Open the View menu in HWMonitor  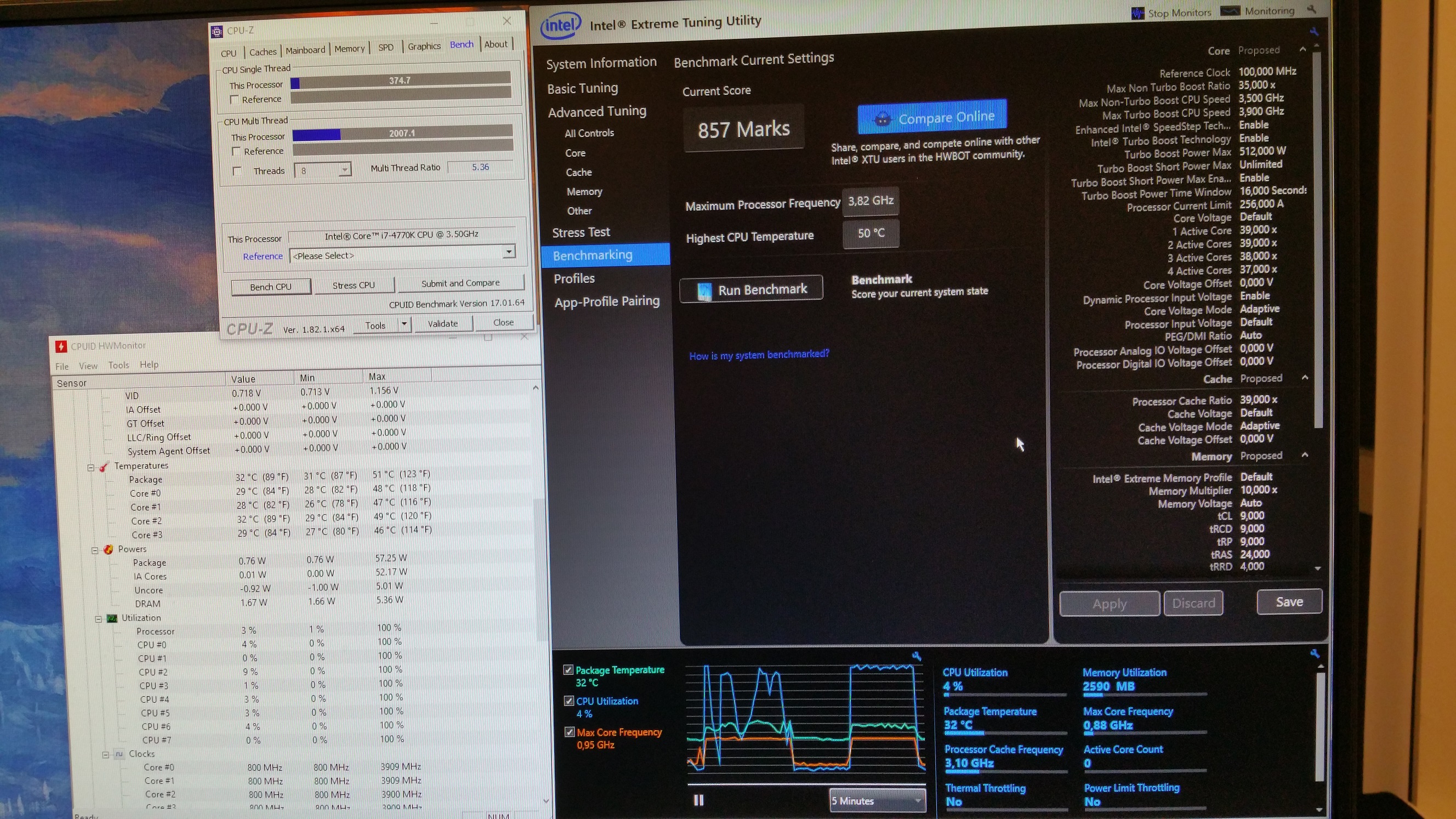click(x=88, y=366)
